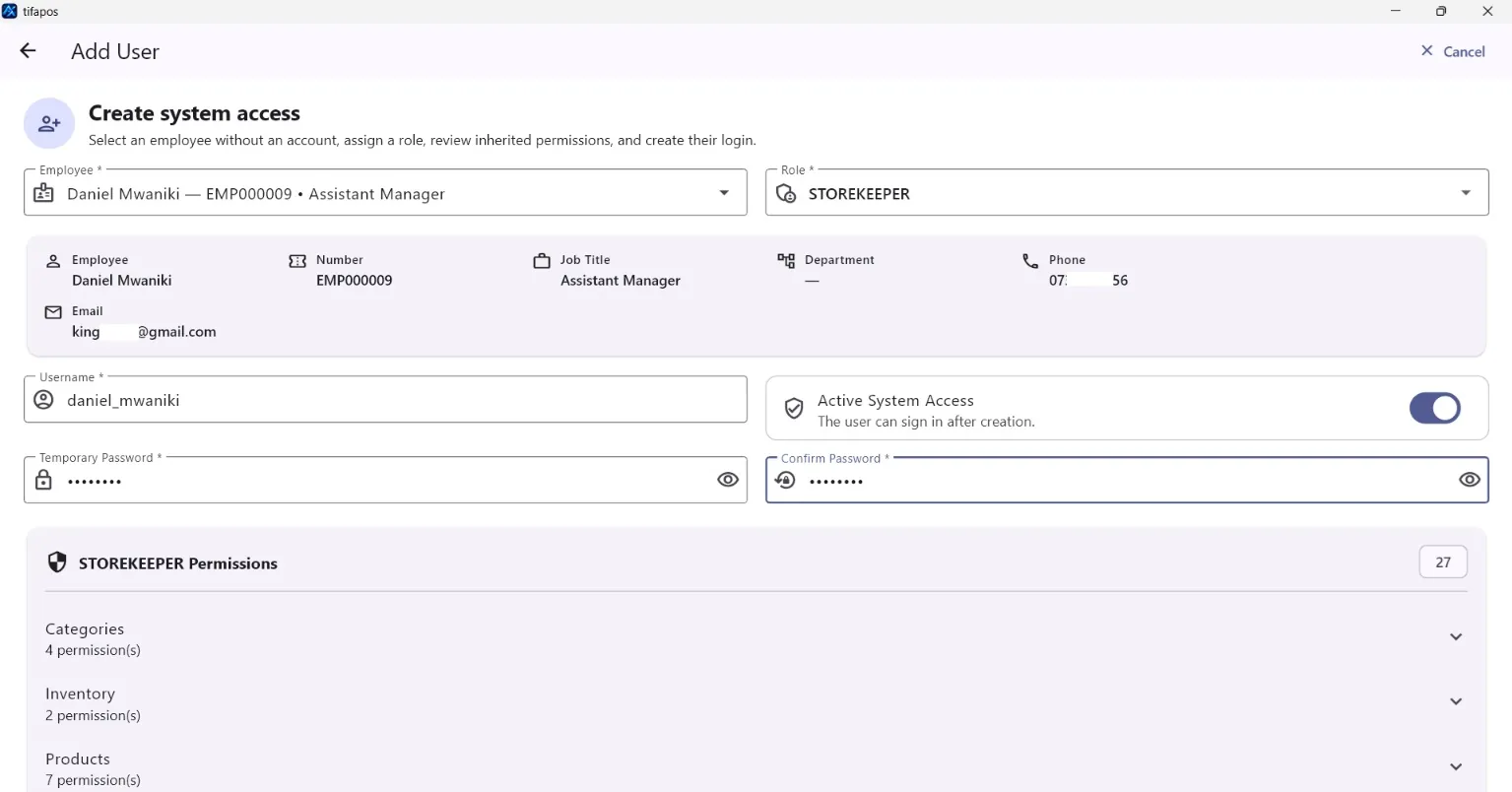
Task: Open the Employee dropdown
Action: tap(385, 192)
